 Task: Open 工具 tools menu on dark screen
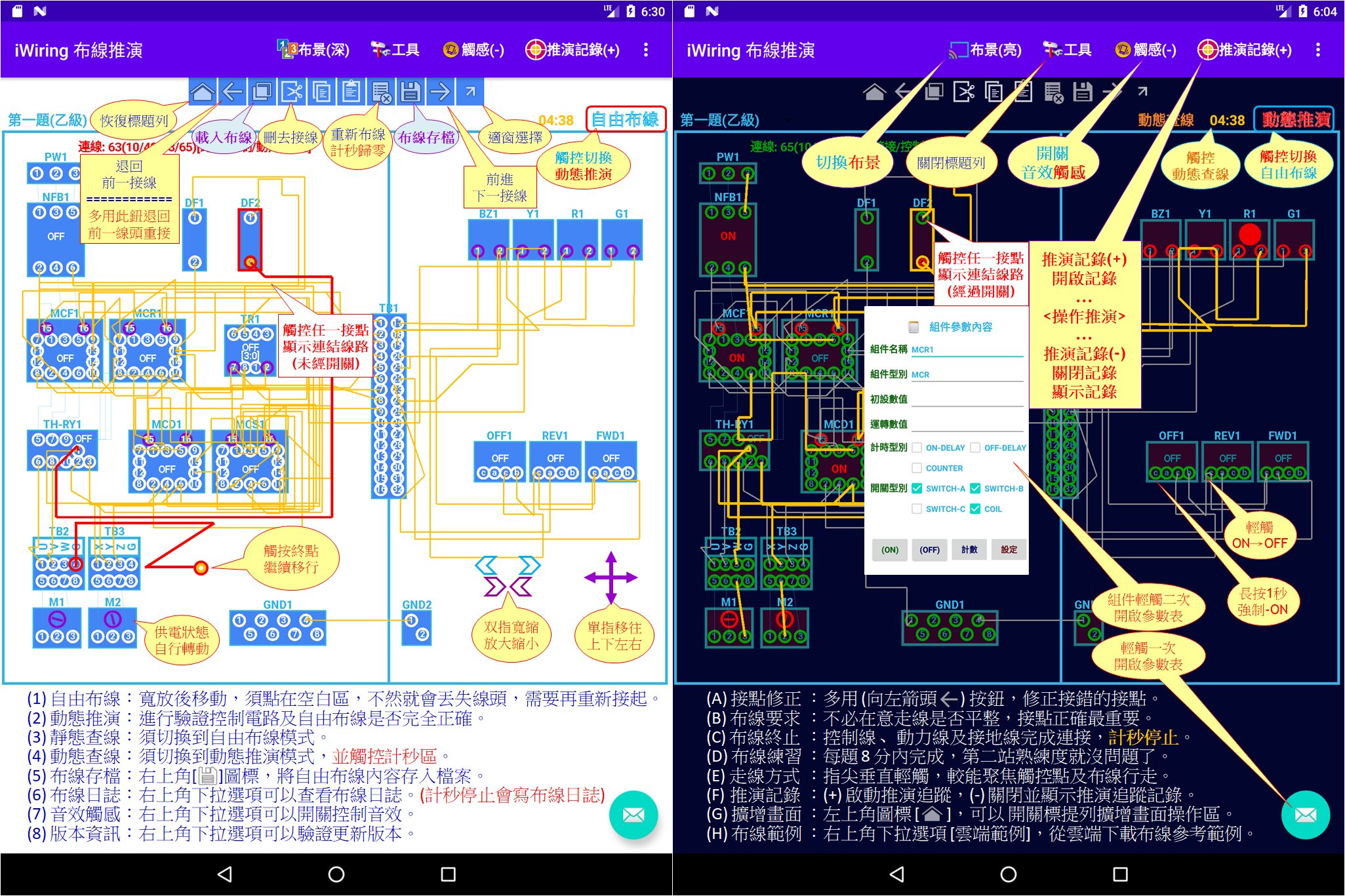pos(1067,50)
